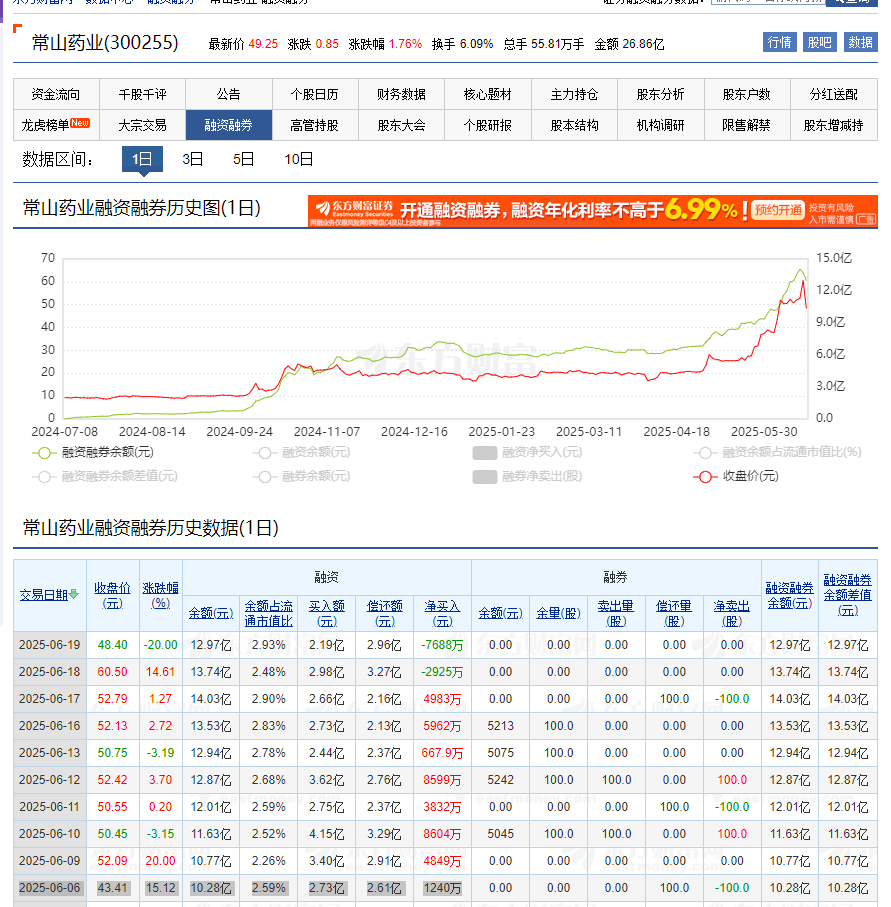The height and width of the screenshot is (907, 891).
Task: Click the 预约开通 button in banner
Action: (x=778, y=210)
